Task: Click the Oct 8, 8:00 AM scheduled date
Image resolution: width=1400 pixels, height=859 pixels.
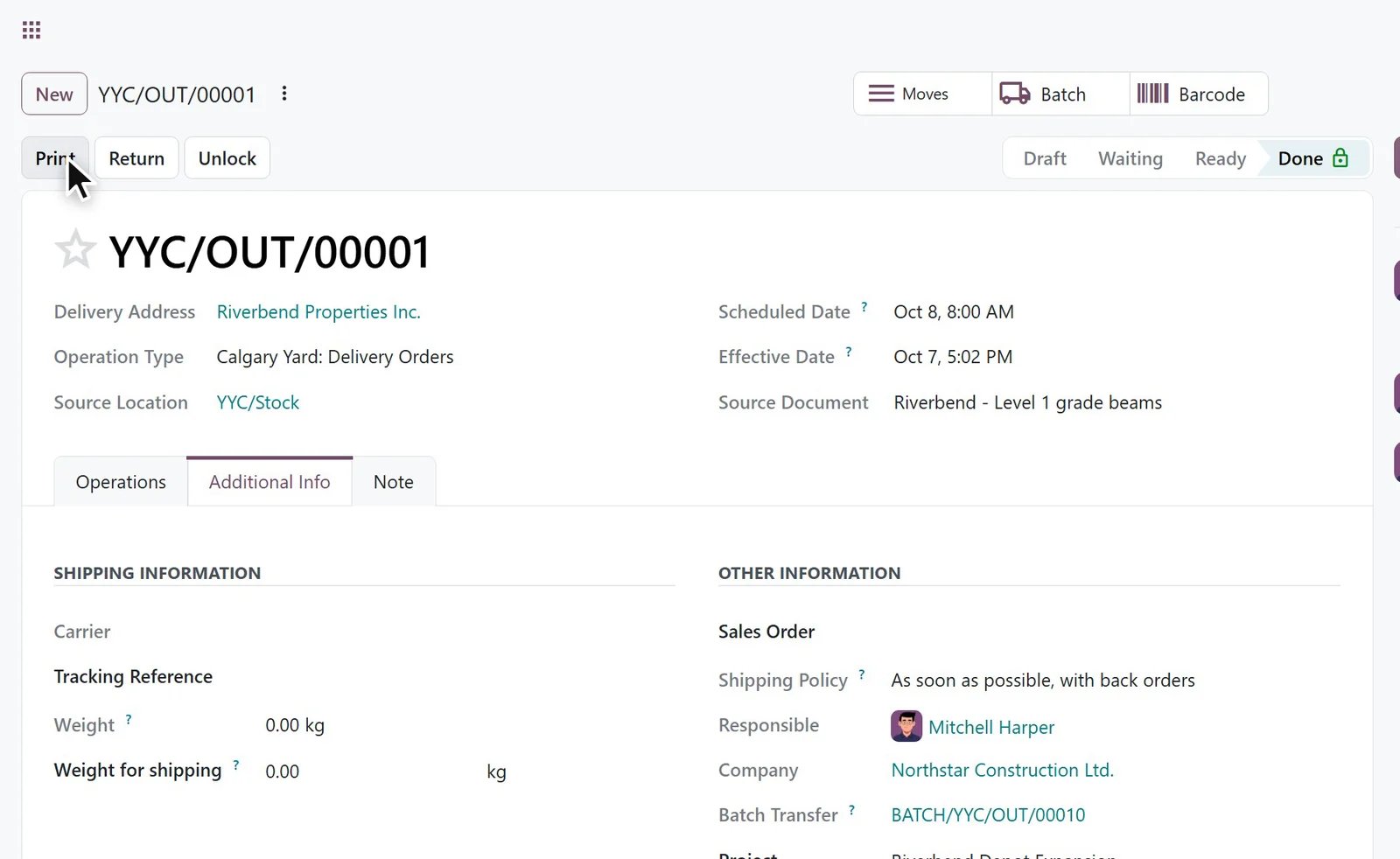Action: [954, 312]
